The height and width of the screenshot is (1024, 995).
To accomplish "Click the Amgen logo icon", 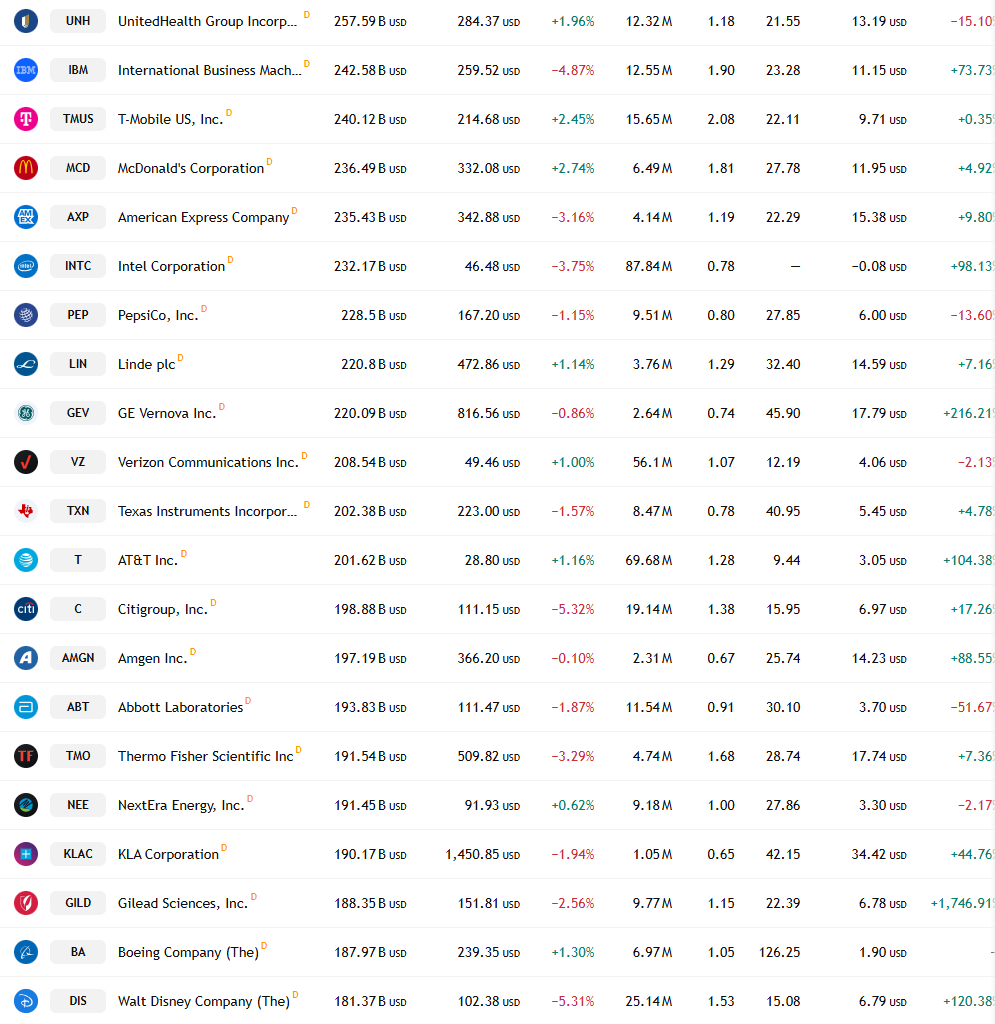I will [26, 658].
